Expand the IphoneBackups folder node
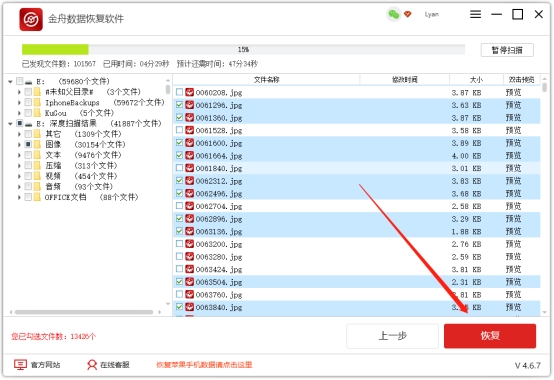 (19, 102)
